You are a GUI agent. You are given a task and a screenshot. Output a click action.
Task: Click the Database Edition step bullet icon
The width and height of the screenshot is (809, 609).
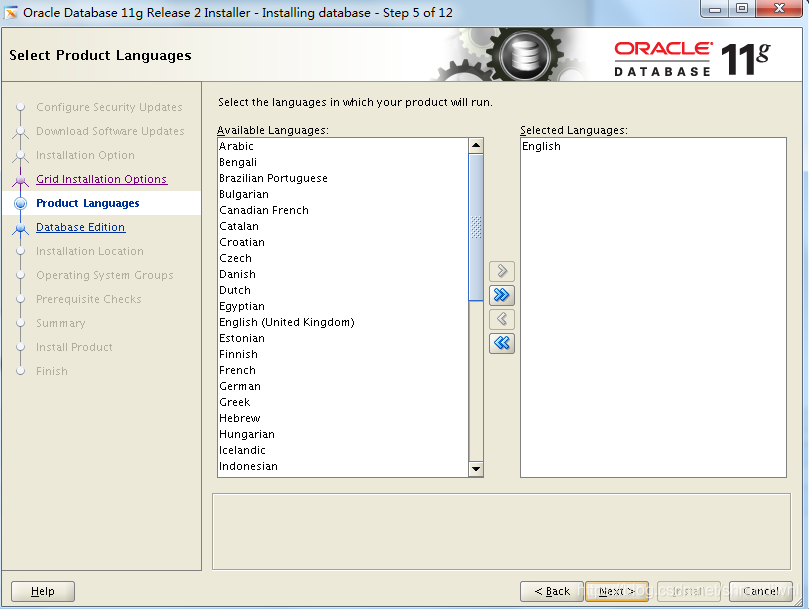20,228
